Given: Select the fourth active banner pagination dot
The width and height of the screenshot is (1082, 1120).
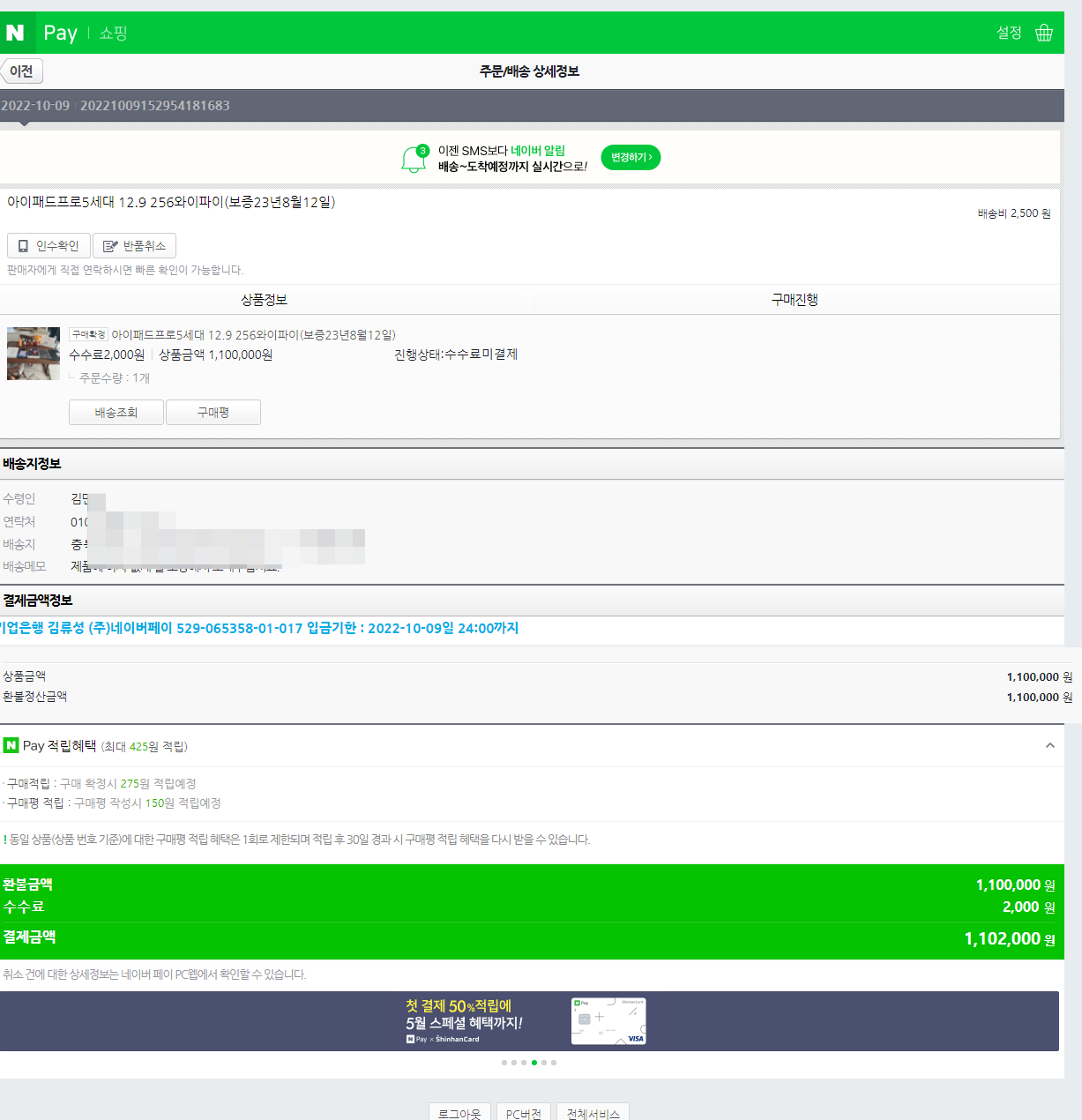Looking at the screenshot, I should pos(534,1063).
